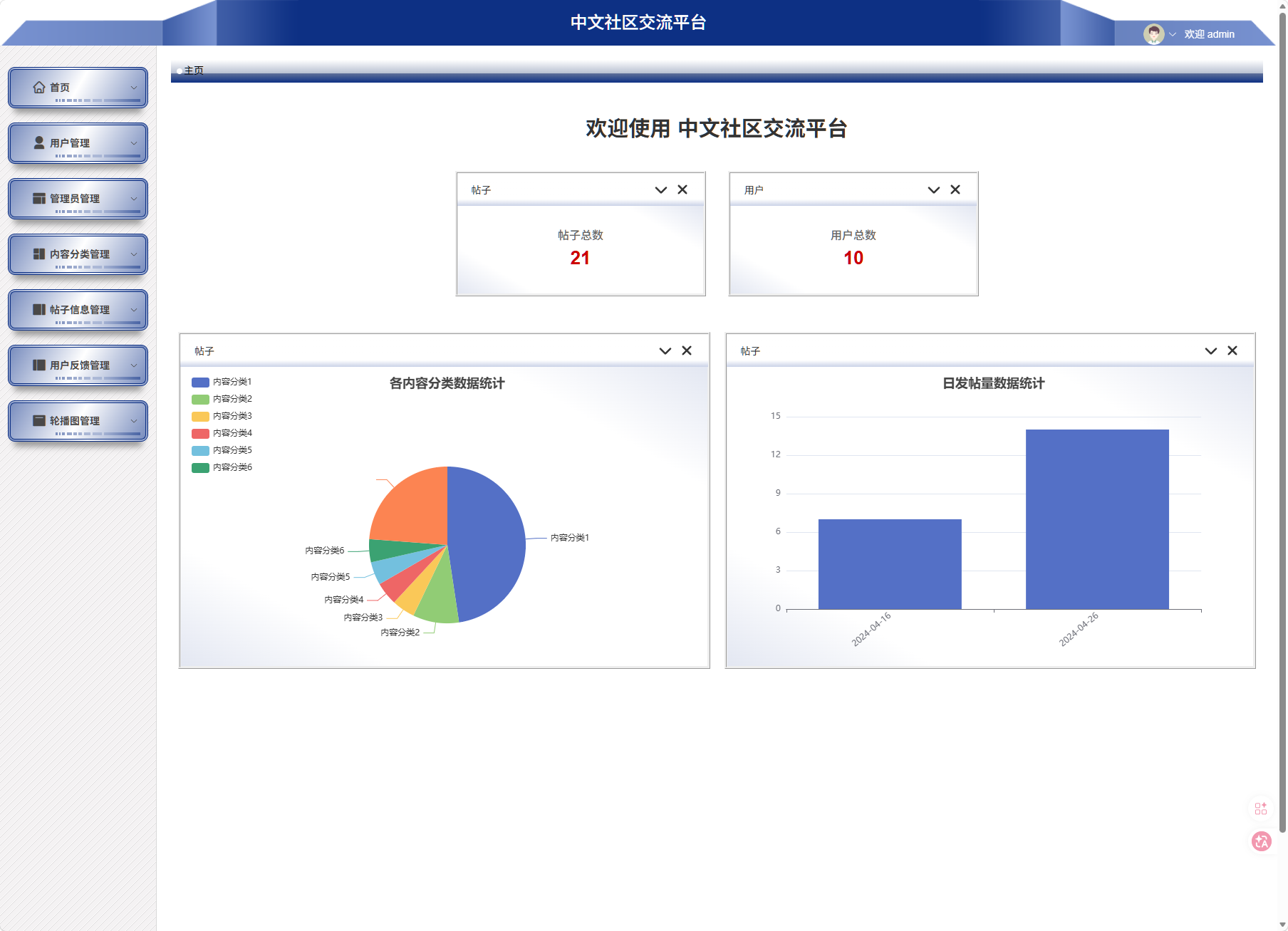Screen dimensions: 1288x931
Task: Click the 日发帖量数据统计 chart title
Action: [x=993, y=383]
